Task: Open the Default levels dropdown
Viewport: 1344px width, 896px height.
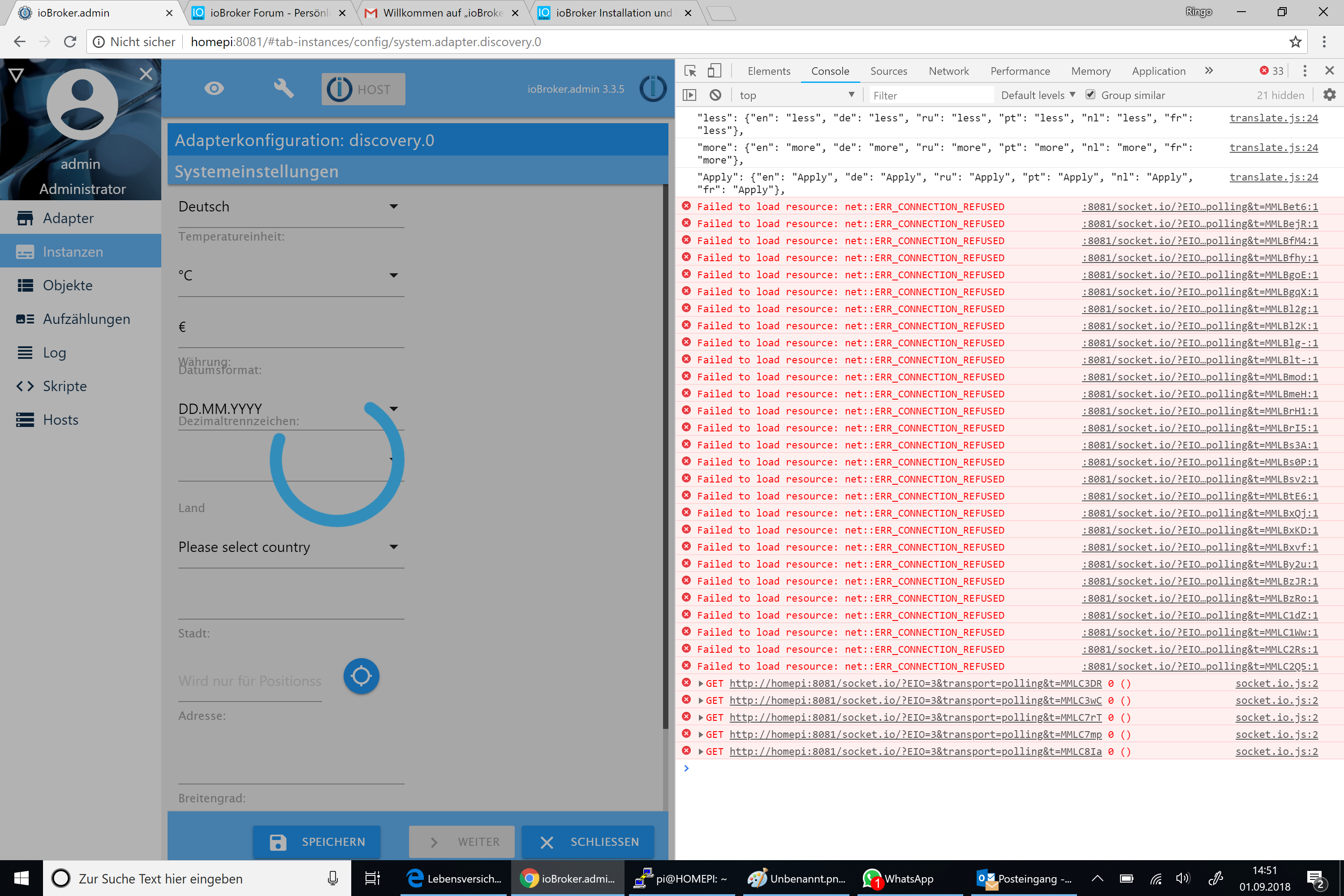Action: [1038, 95]
